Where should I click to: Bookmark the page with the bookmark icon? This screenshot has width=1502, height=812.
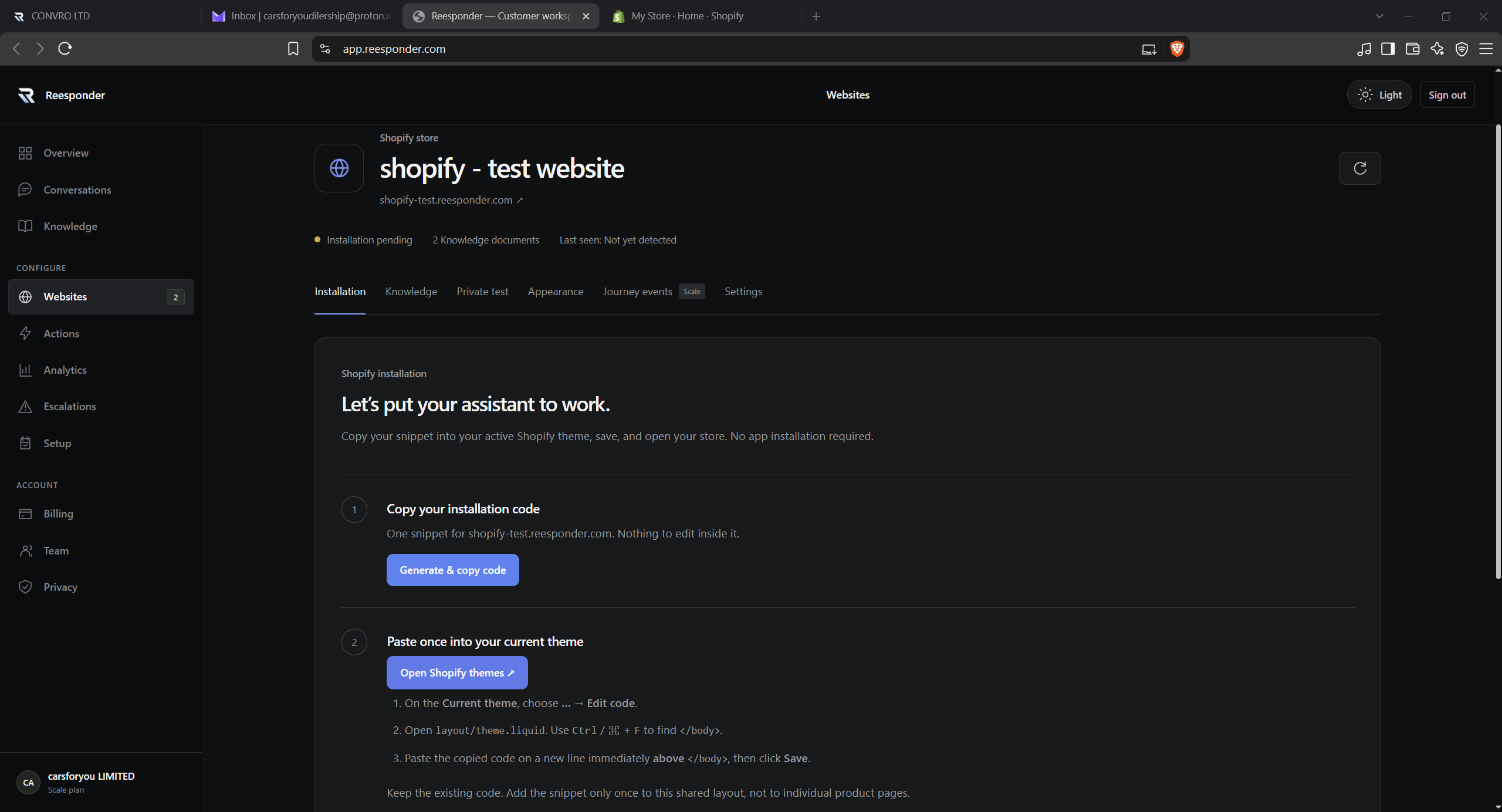click(x=293, y=49)
